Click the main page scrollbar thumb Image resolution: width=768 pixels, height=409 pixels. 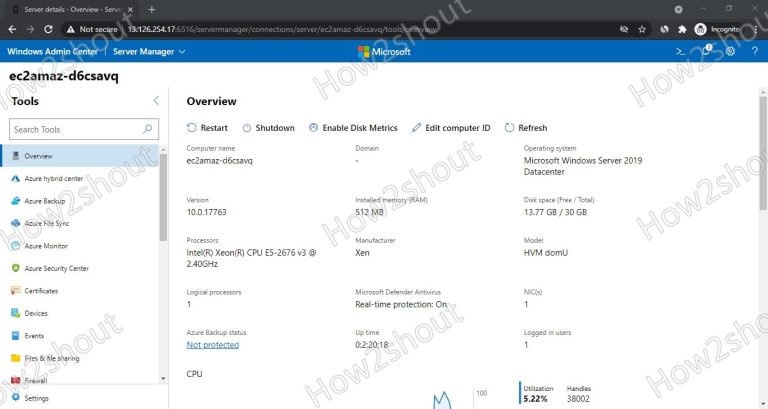click(763, 153)
